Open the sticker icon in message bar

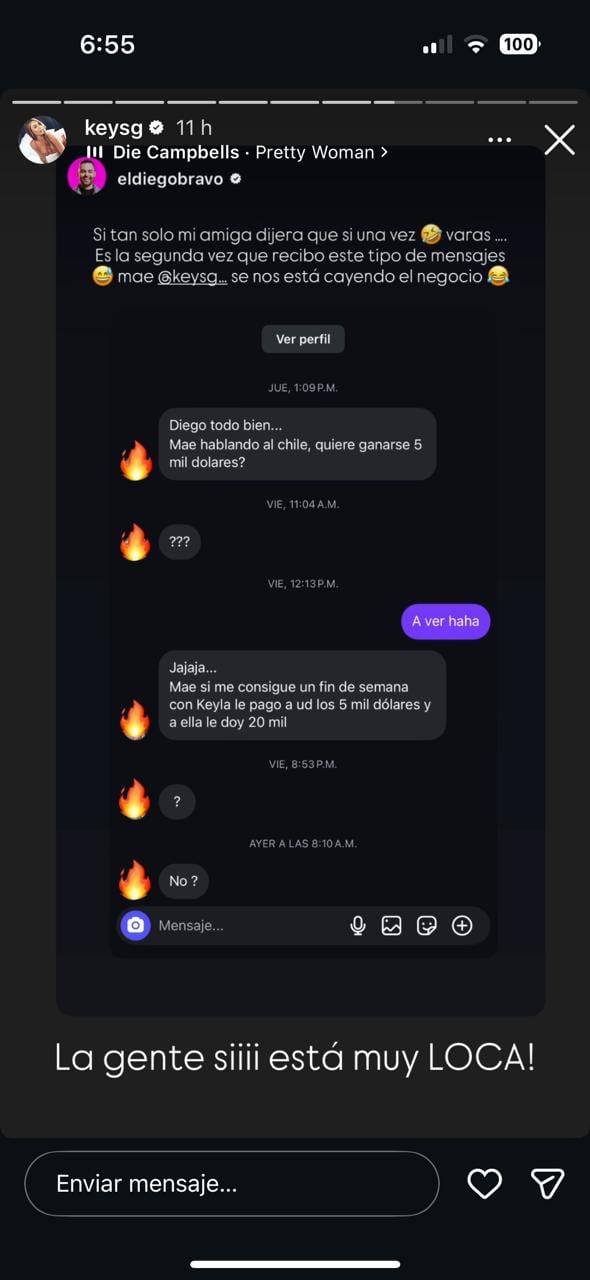click(x=427, y=926)
